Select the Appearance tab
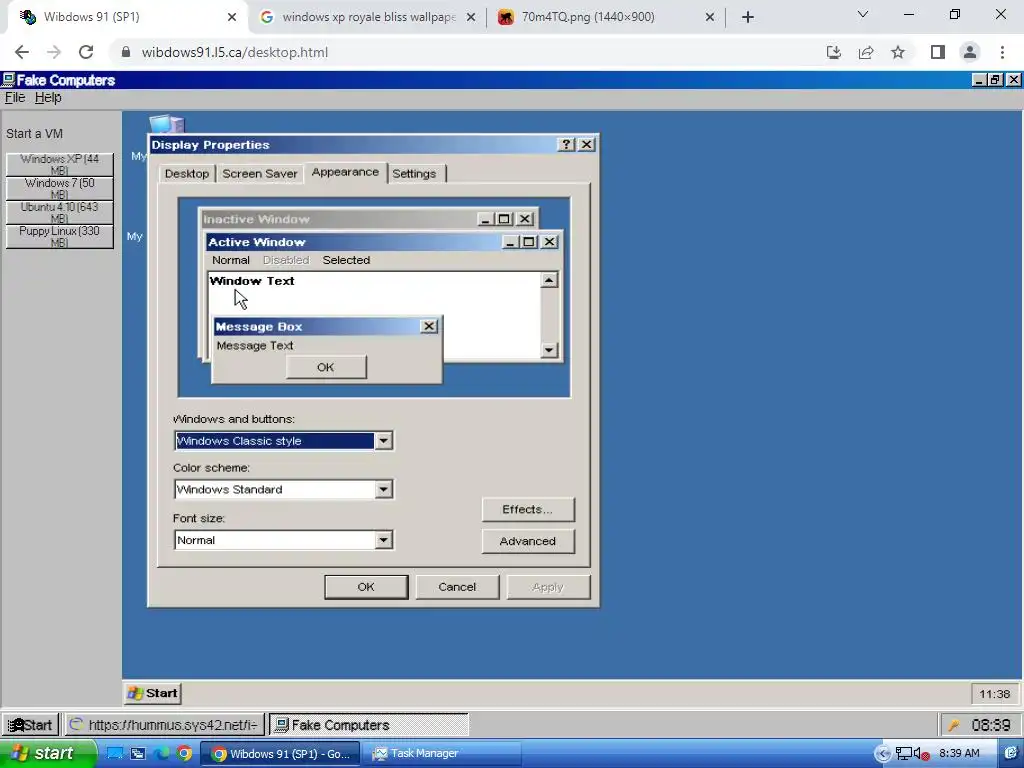 point(345,172)
